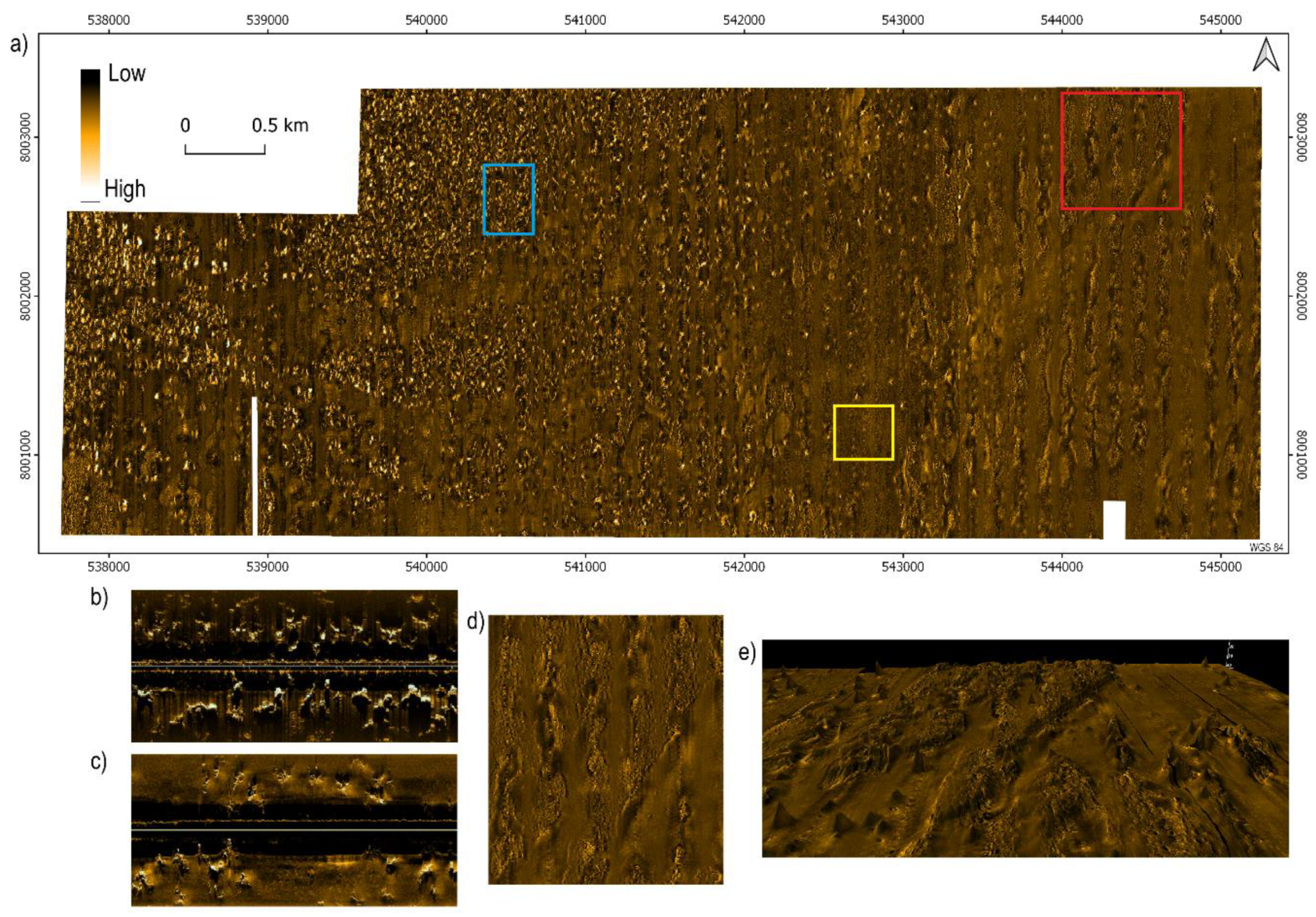The height and width of the screenshot is (917, 1316).
Task: Click the left axis label 8002000
Action: pos(25,296)
